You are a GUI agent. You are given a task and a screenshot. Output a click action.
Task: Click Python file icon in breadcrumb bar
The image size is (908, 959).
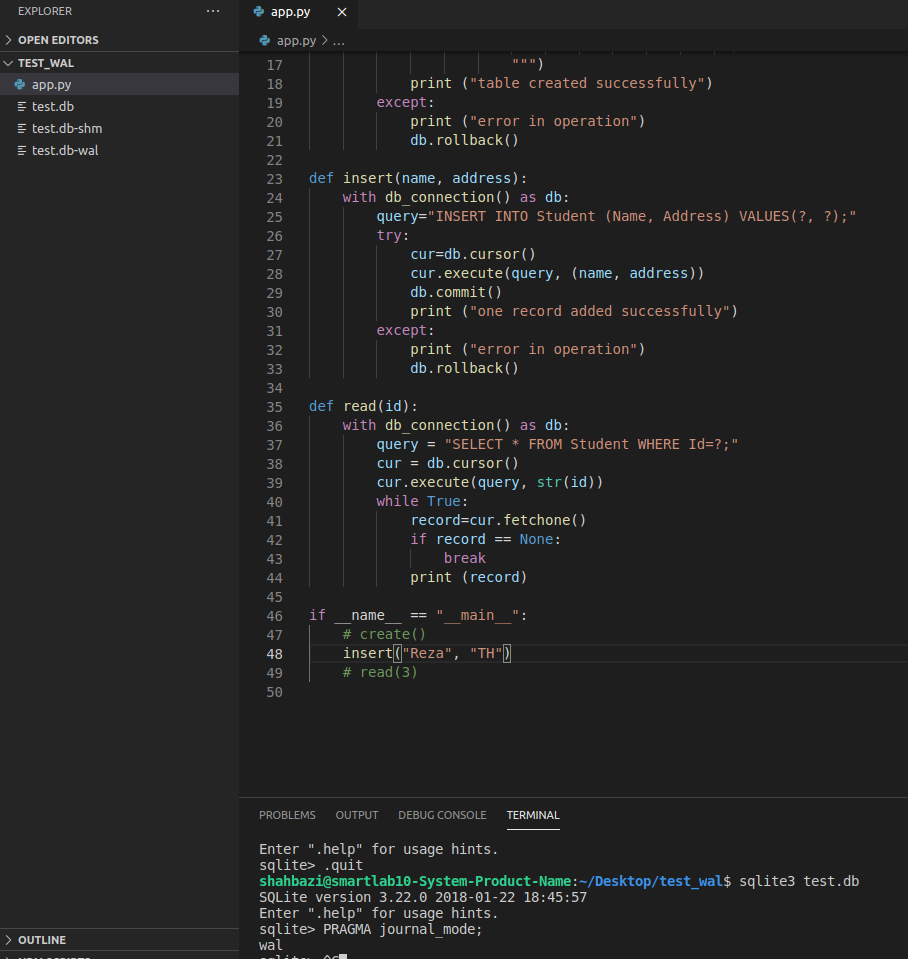[265, 41]
